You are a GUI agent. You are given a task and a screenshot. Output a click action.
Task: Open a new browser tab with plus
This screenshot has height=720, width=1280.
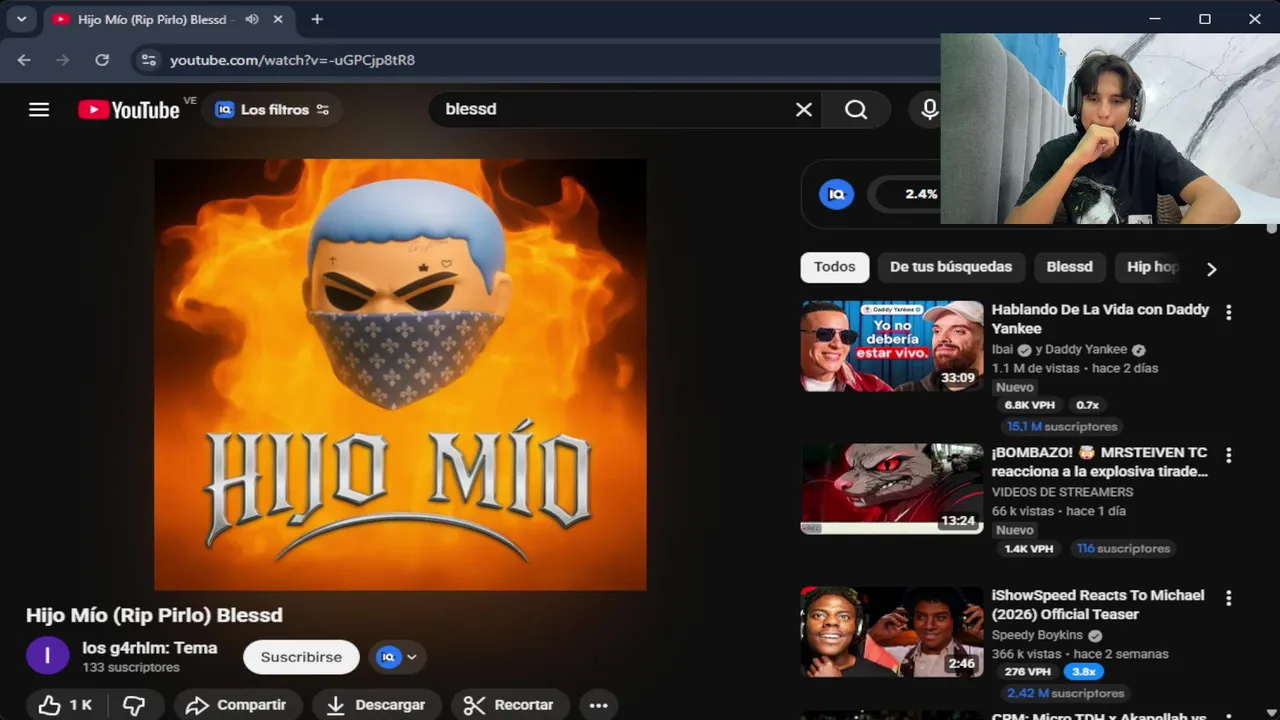tap(317, 19)
